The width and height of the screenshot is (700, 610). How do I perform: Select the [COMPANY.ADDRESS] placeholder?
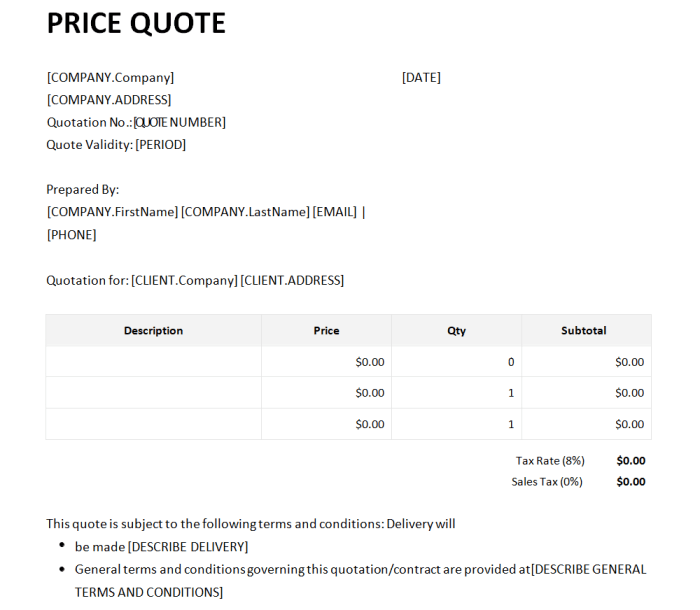[109, 100]
